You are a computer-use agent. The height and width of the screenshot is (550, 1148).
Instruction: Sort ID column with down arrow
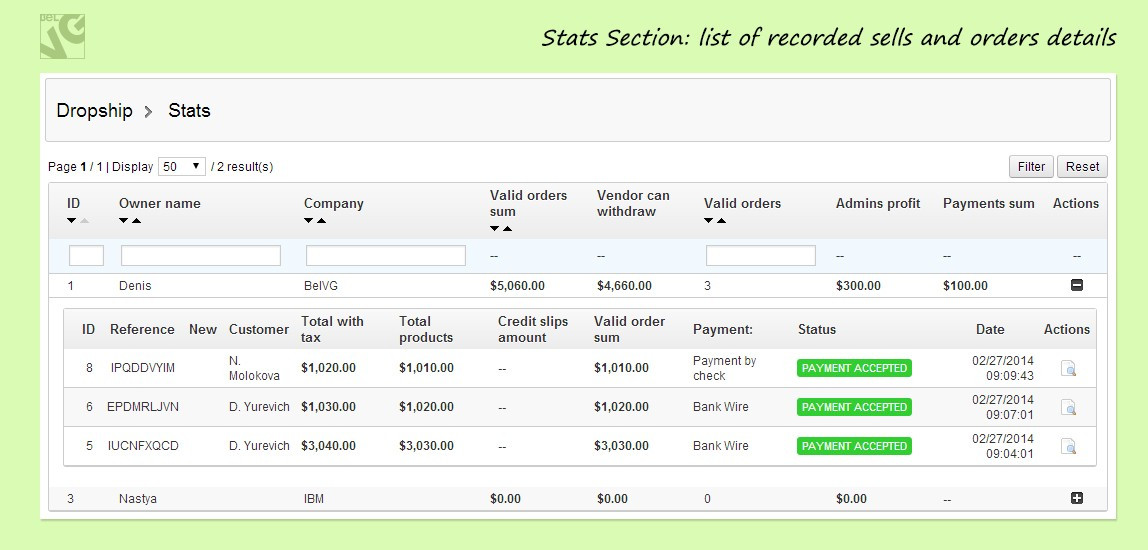pyautogui.click(x=72, y=221)
